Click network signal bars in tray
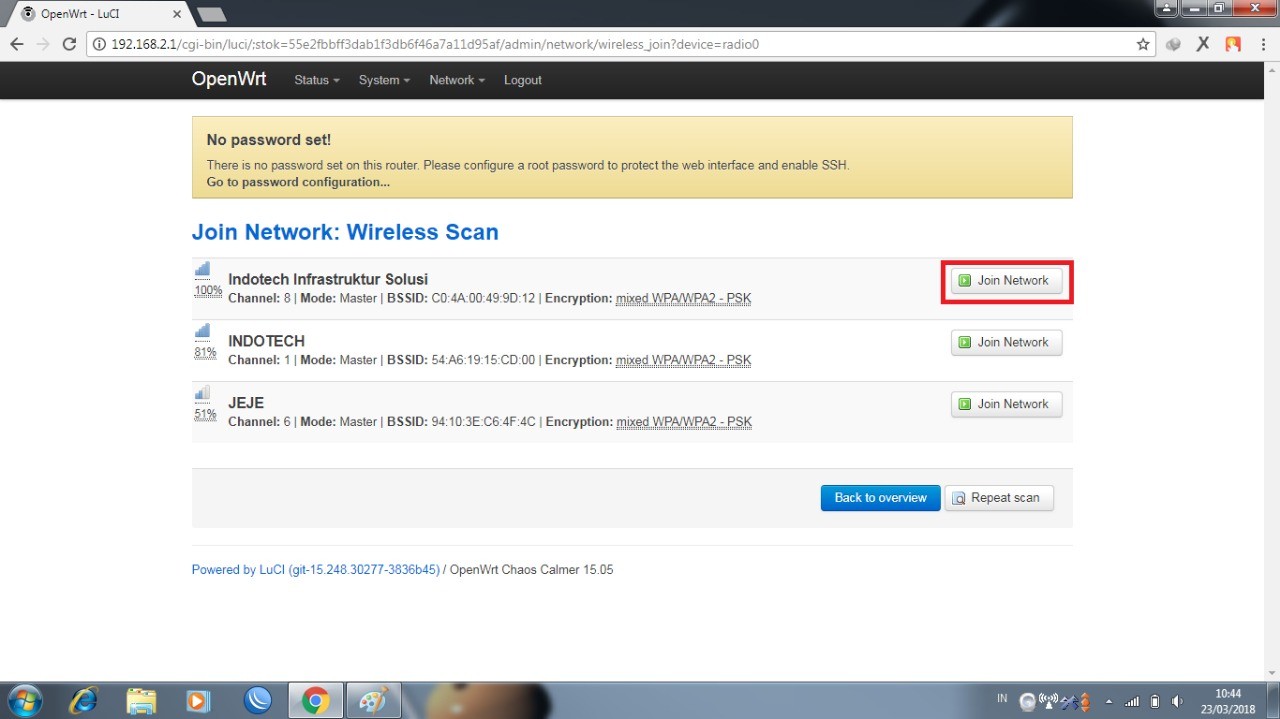This screenshot has height=719, width=1280. [1132, 701]
